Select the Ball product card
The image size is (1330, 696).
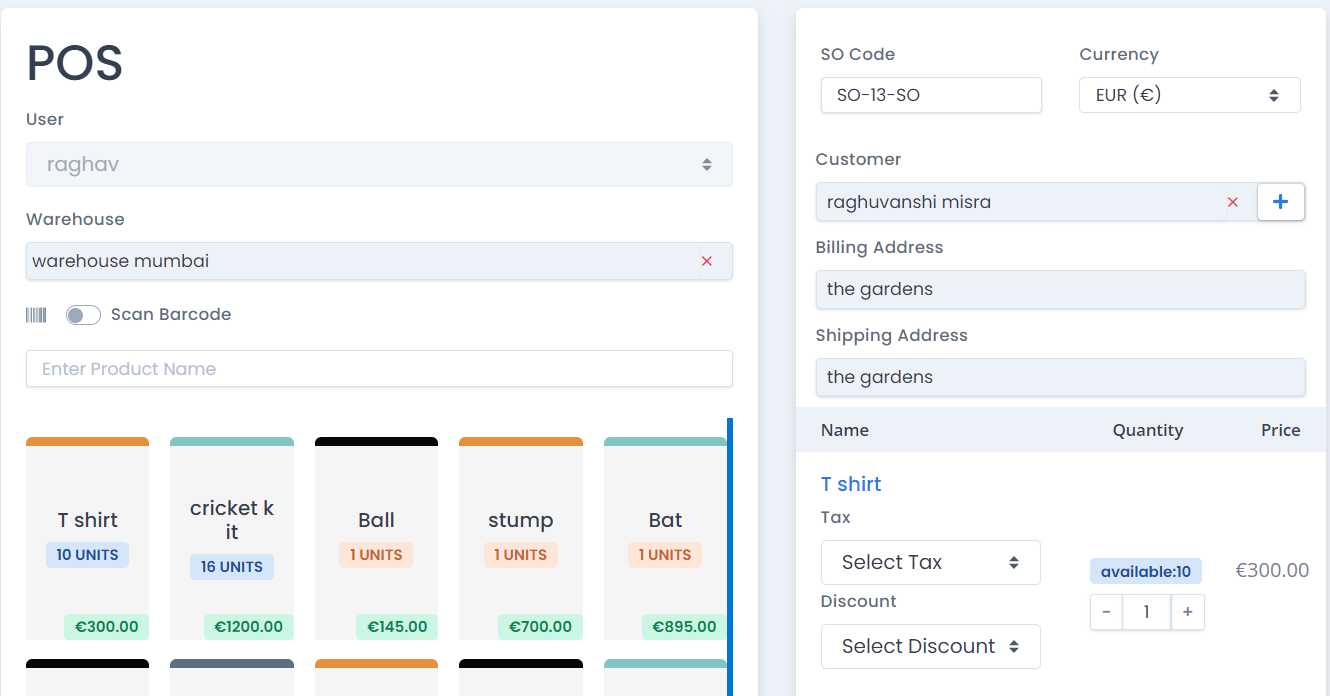(376, 538)
